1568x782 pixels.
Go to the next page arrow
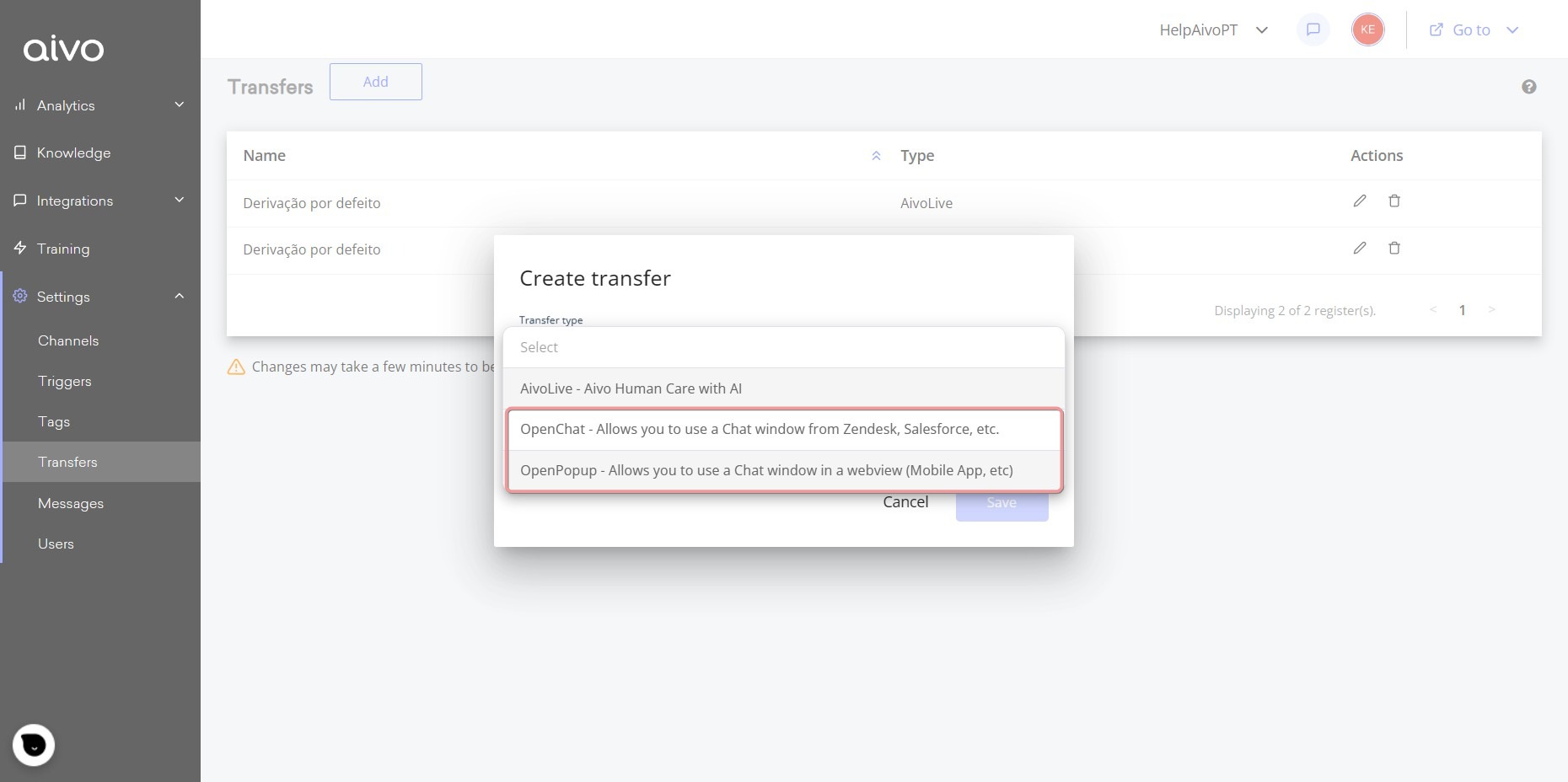(x=1491, y=309)
